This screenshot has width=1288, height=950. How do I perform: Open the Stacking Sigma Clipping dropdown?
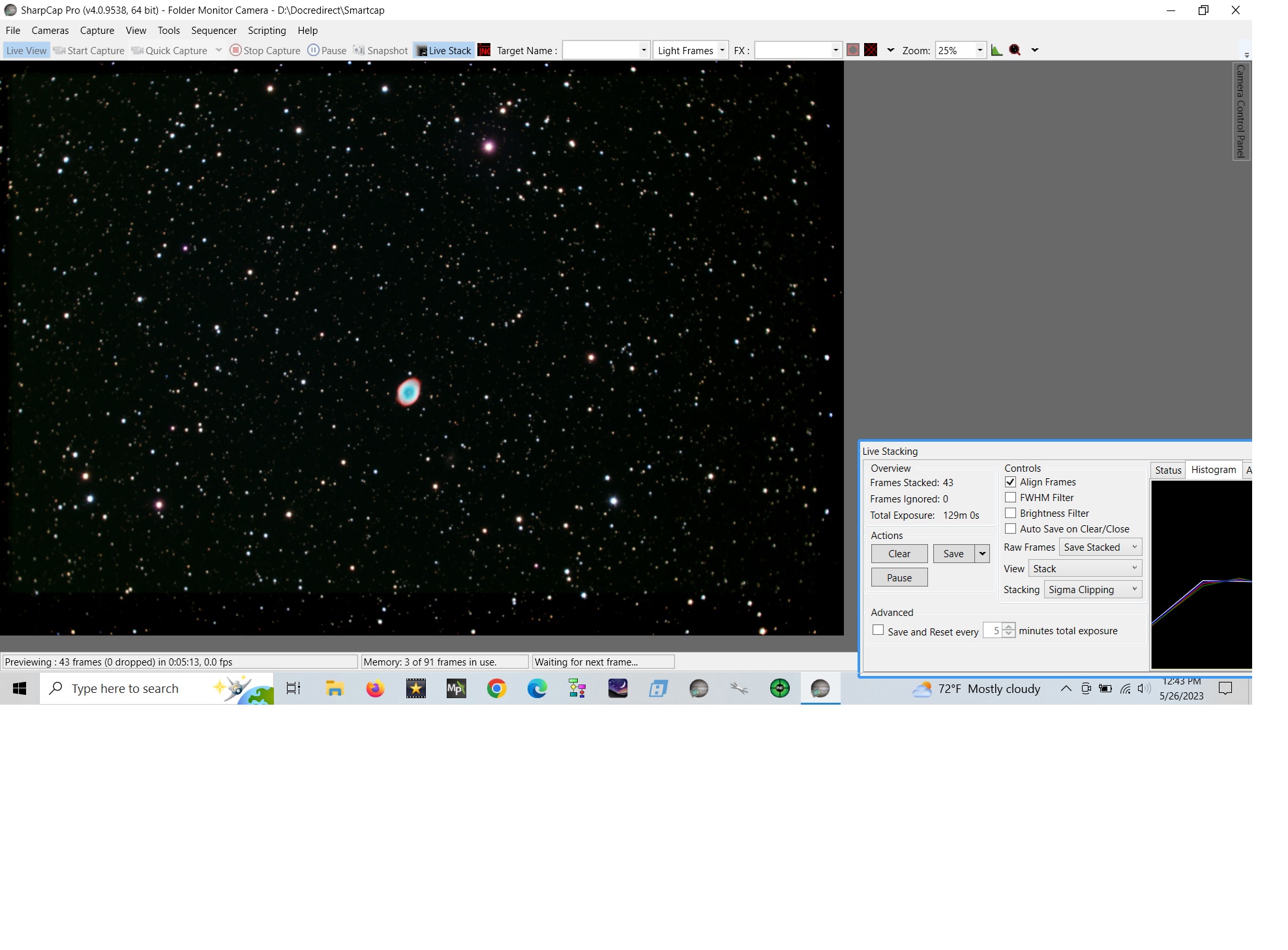(1093, 589)
